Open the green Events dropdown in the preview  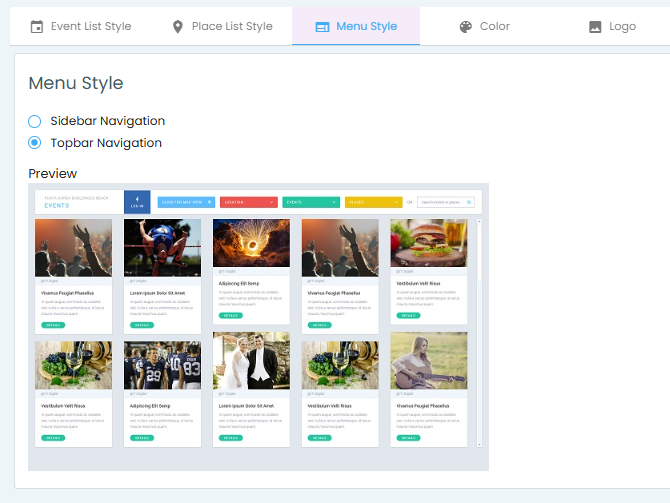[x=311, y=202]
